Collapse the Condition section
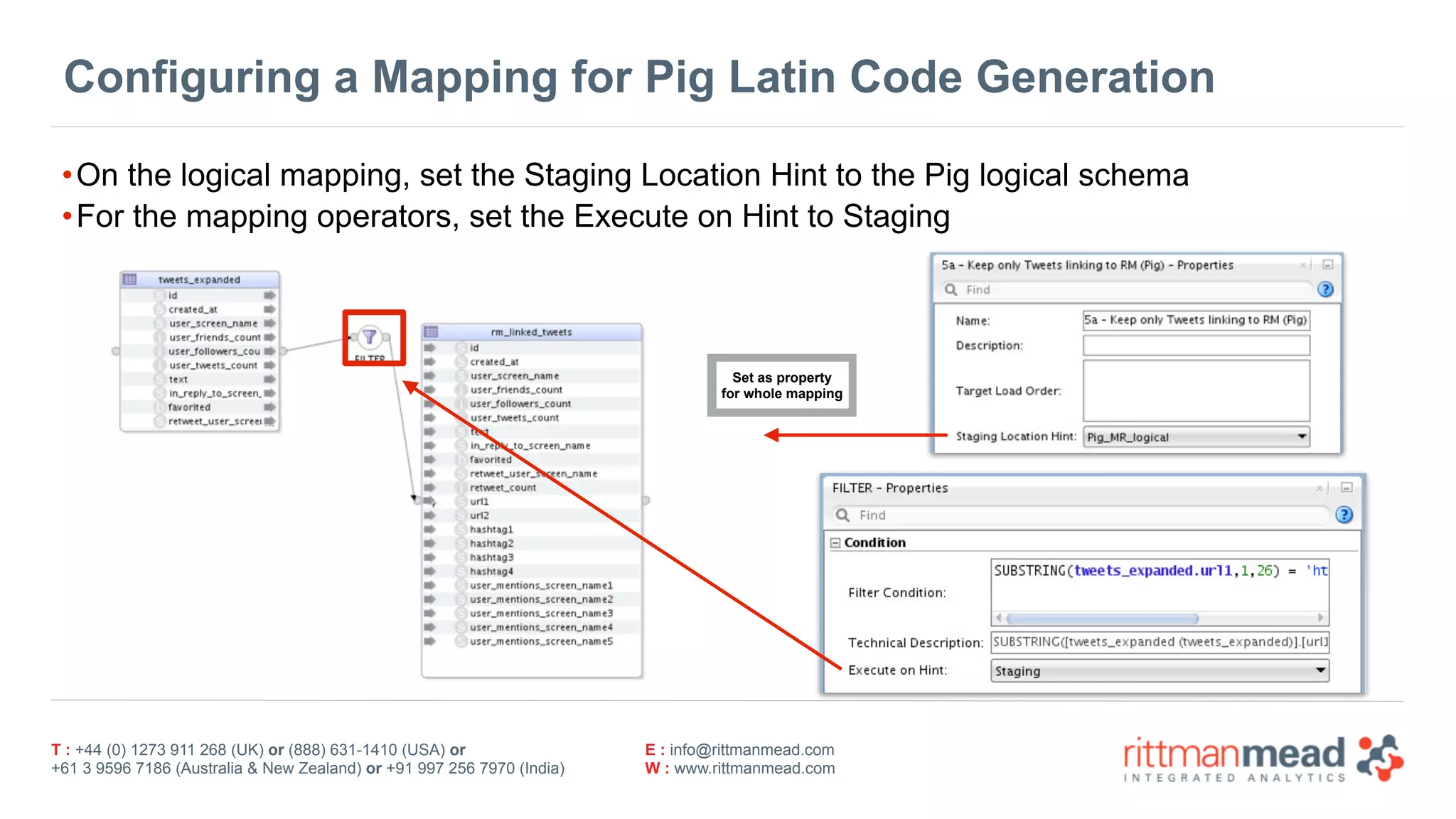The height and width of the screenshot is (819, 1456). click(x=835, y=542)
